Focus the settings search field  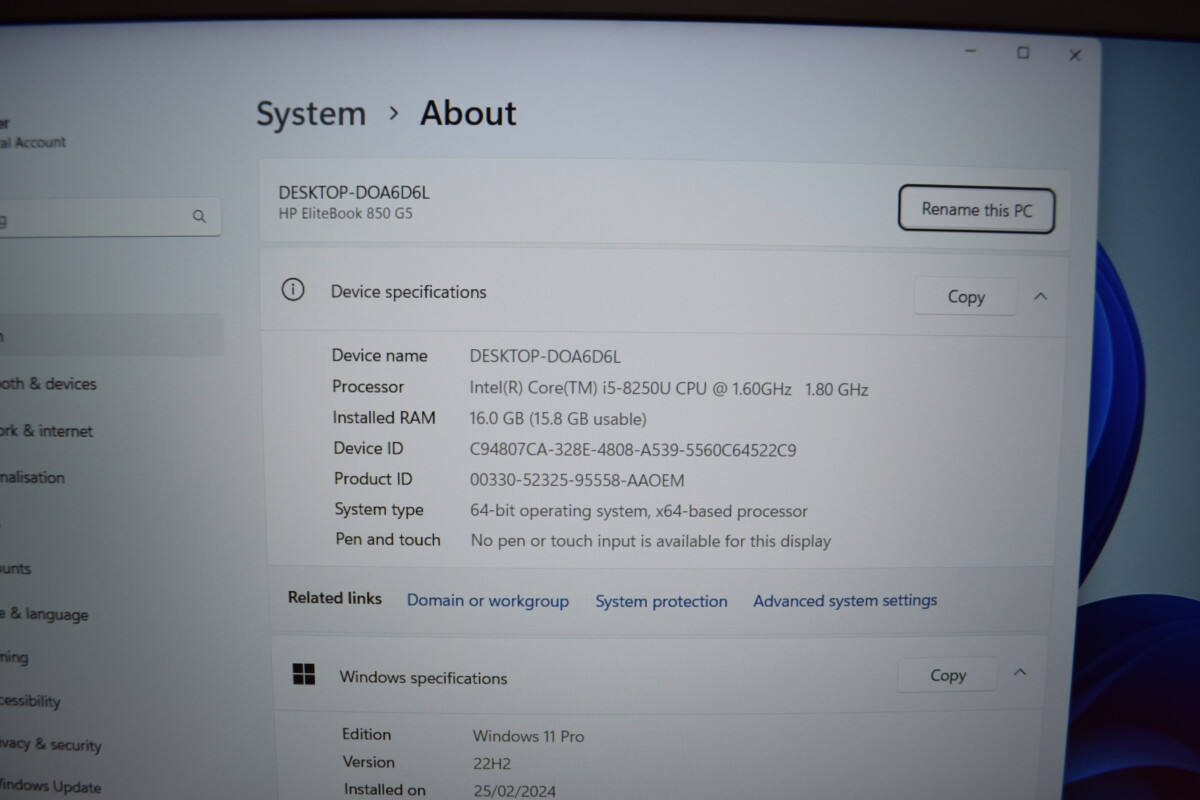[x=108, y=217]
